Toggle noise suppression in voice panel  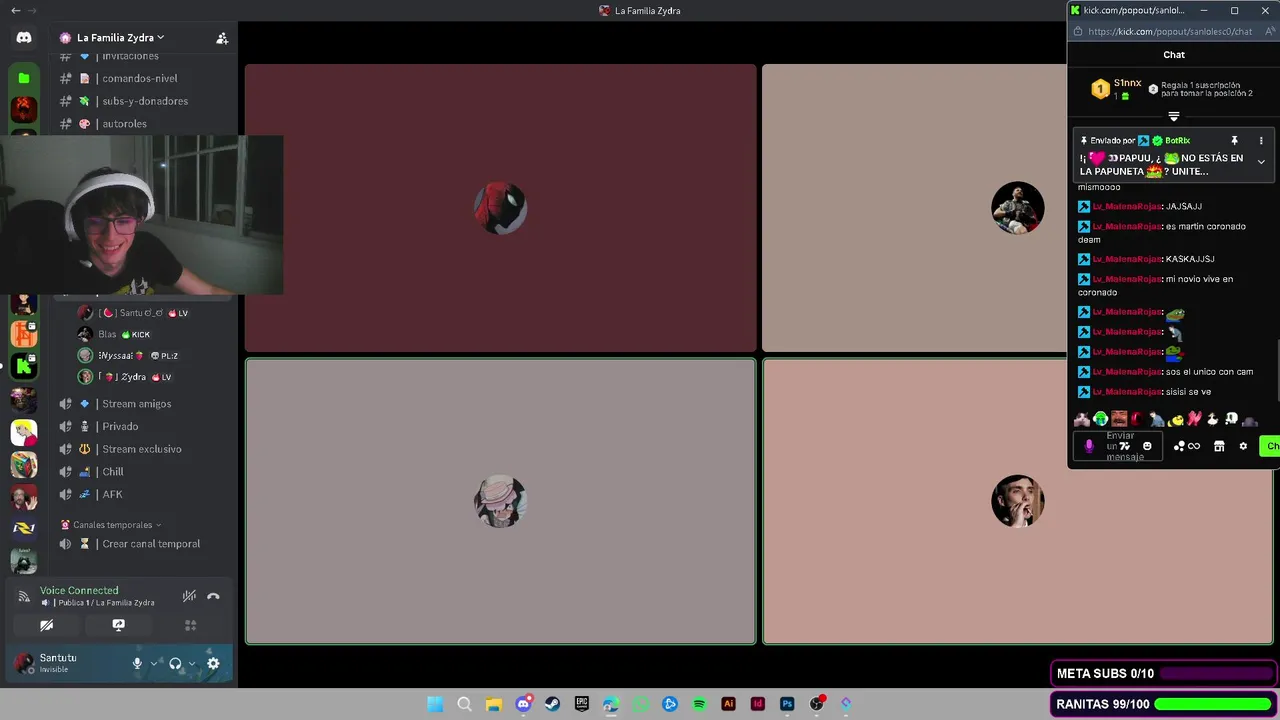click(189, 596)
